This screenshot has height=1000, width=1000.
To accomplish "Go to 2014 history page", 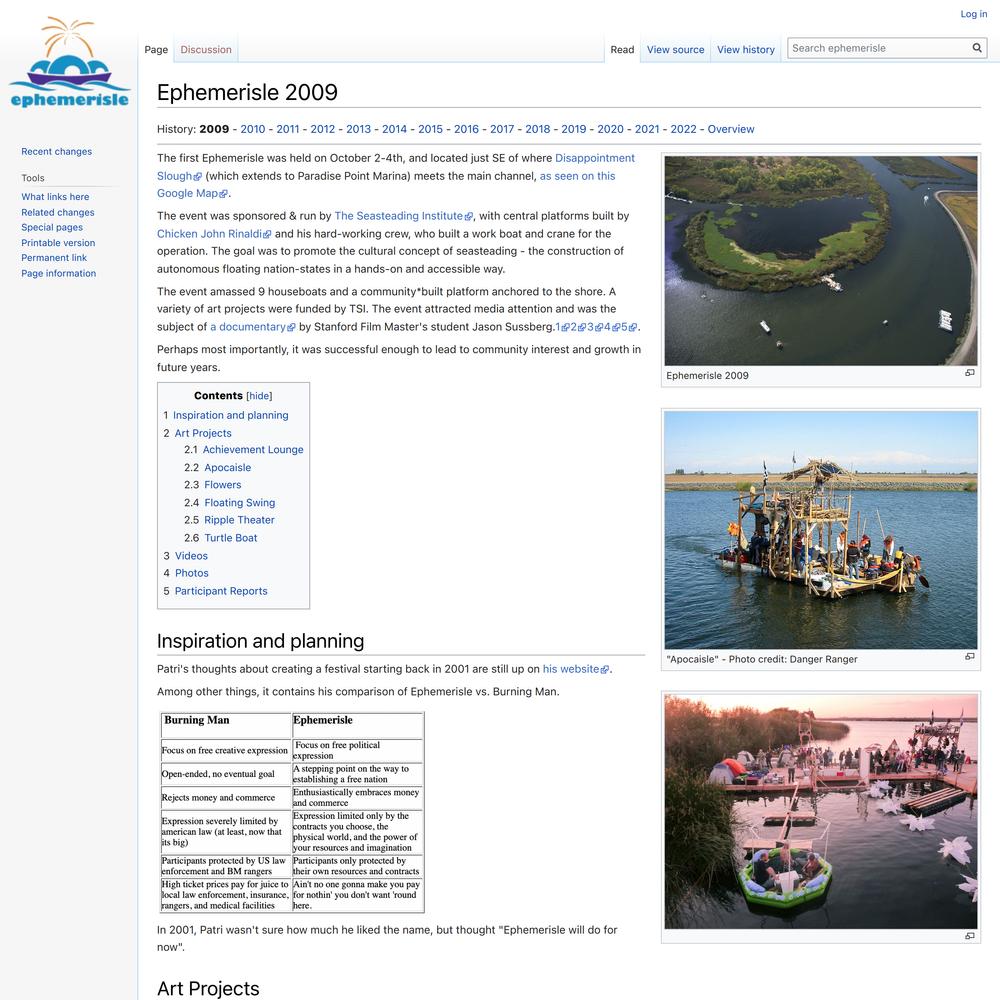I will (394, 129).
